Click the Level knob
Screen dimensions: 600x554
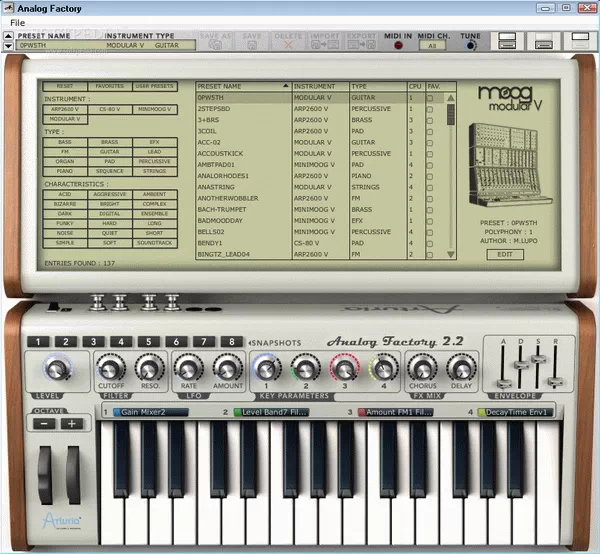58,369
